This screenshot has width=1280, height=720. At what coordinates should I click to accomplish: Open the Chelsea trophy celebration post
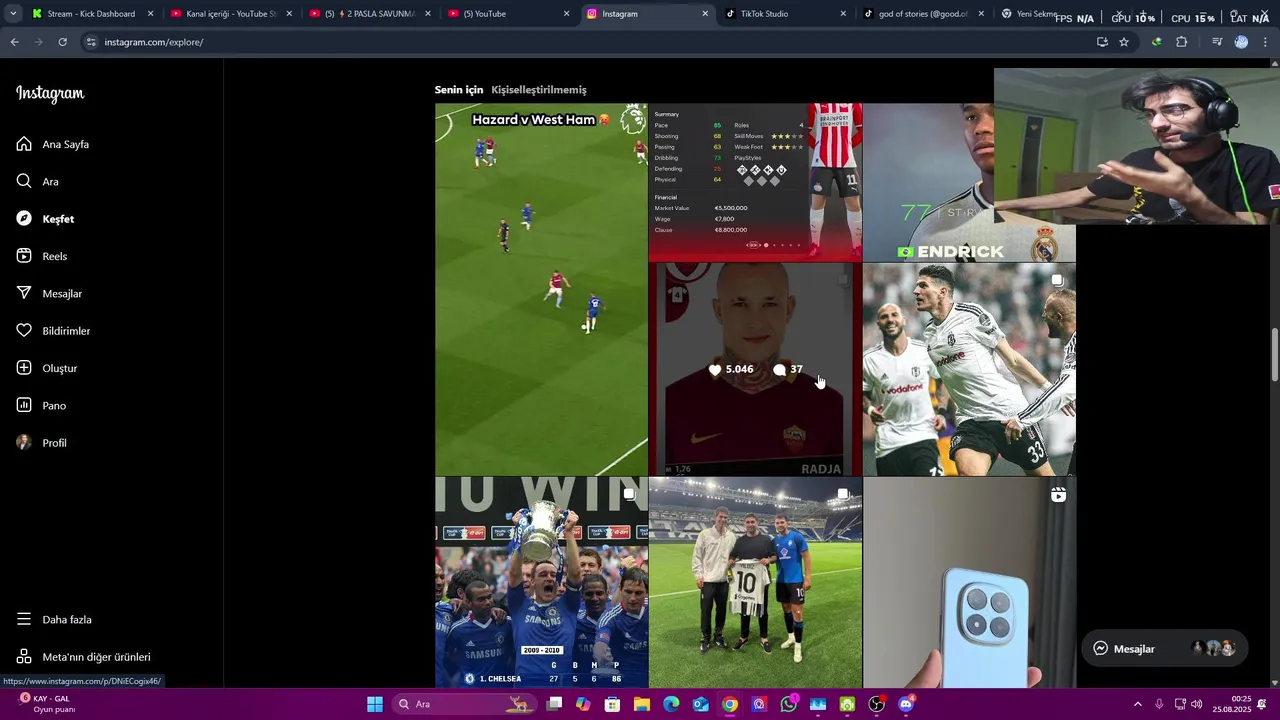coord(541,582)
